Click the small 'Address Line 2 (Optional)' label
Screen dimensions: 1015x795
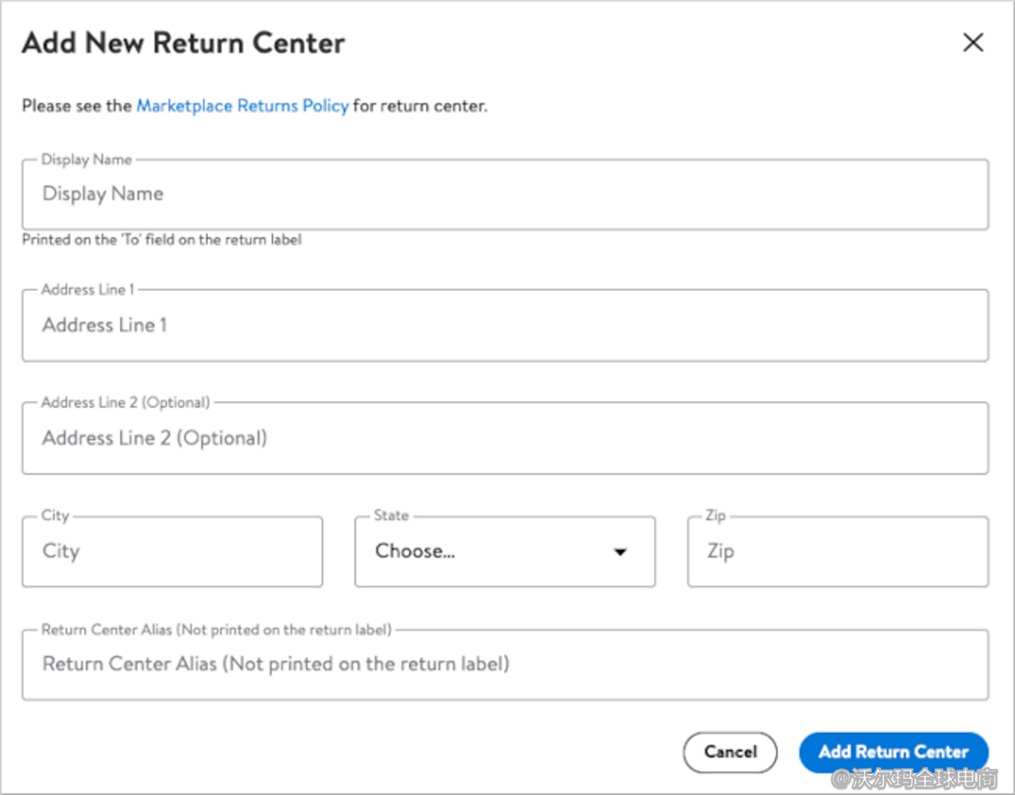125,402
